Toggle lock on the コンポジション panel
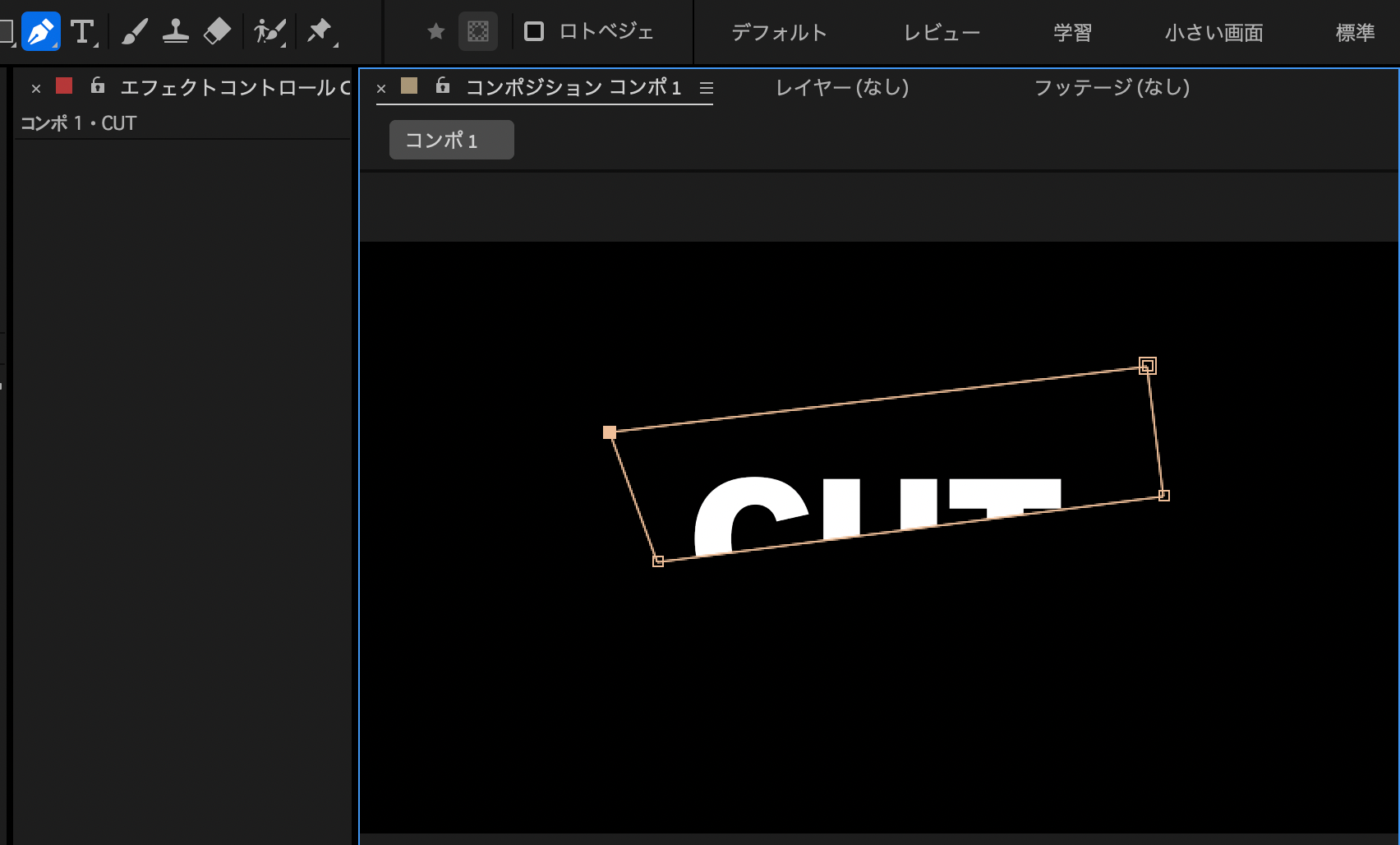This screenshot has height=845, width=1400. coord(443,85)
